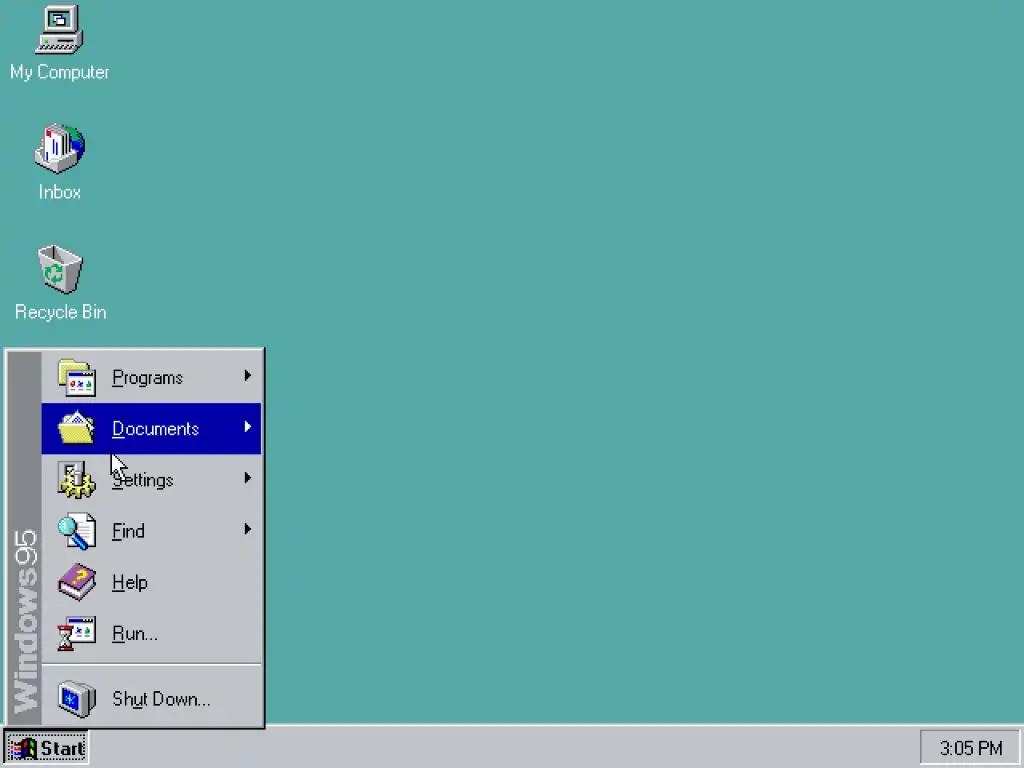Expand the Settings submenu arrow
Viewport: 1024px width, 768px height.
[x=248, y=478]
